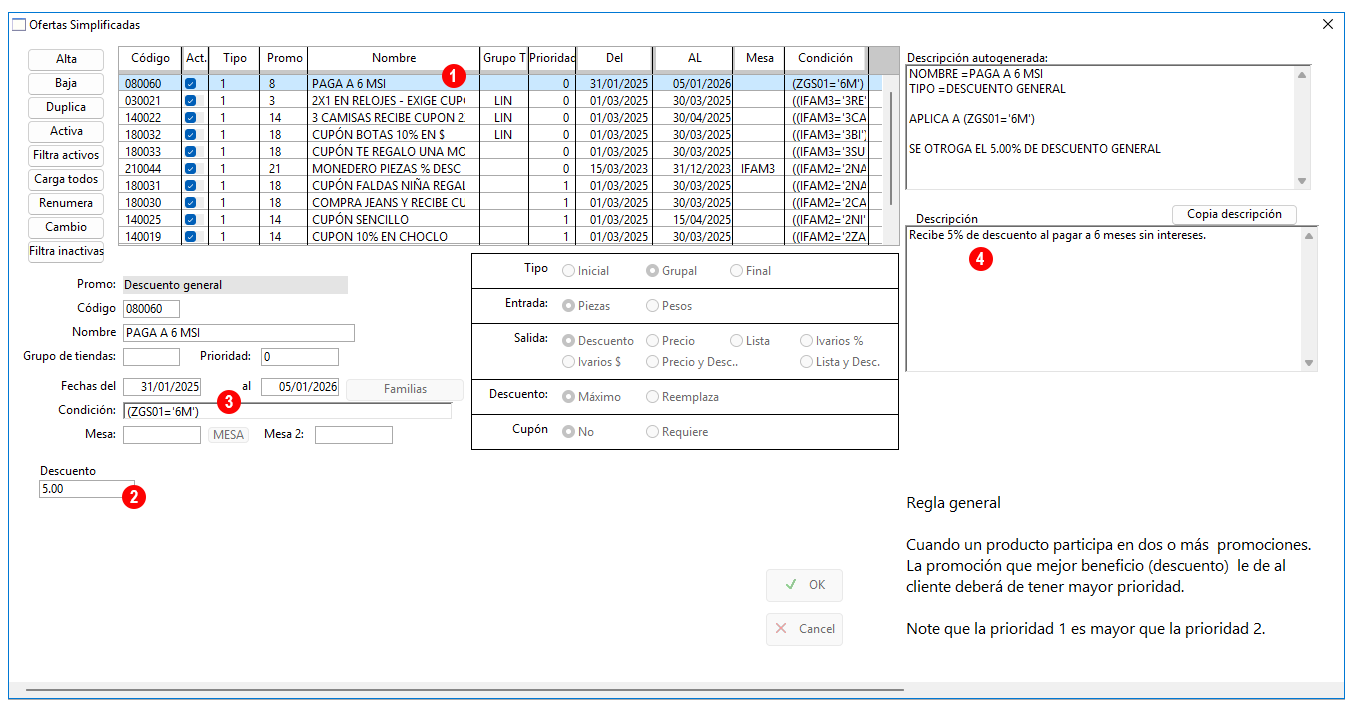Toggle the Act. checkbox for code 080060

[x=191, y=84]
